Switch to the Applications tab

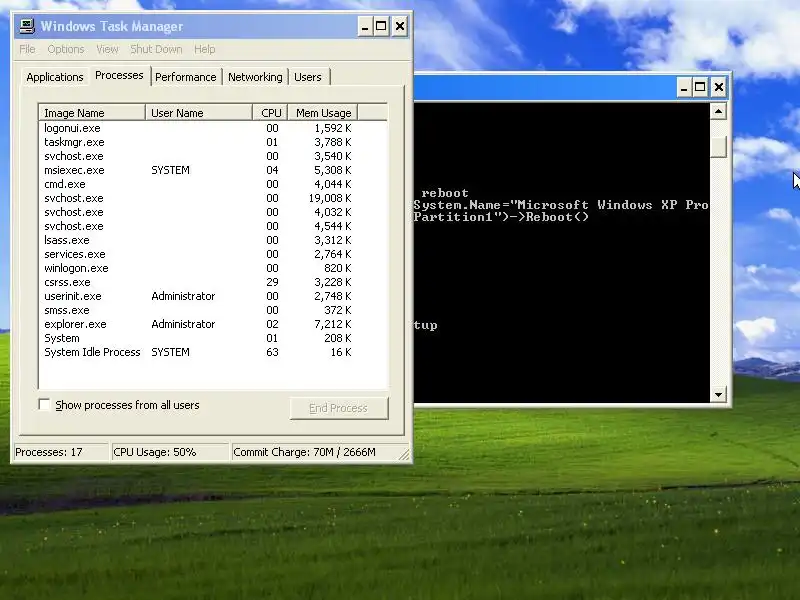pyautogui.click(x=55, y=77)
